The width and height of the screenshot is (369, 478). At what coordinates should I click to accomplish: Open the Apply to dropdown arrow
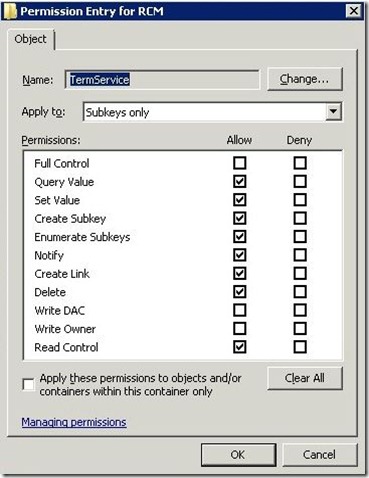tap(333, 112)
